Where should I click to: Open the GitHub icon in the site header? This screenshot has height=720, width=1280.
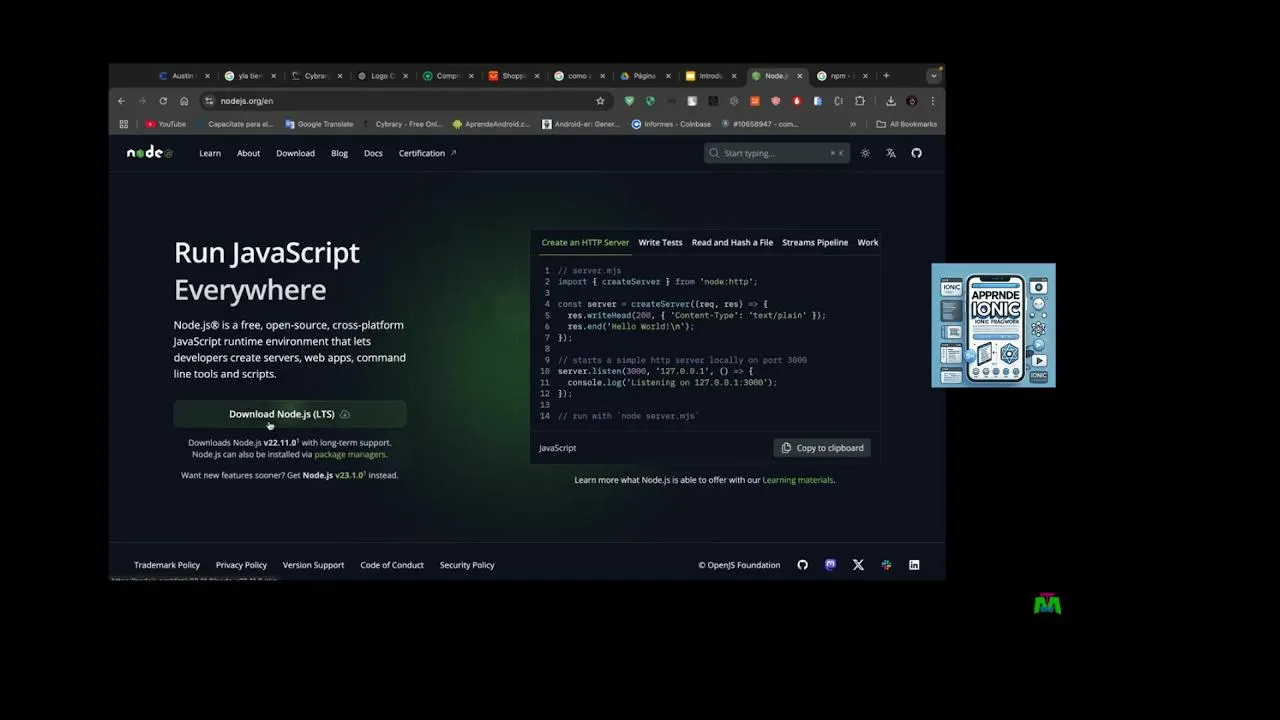916,153
